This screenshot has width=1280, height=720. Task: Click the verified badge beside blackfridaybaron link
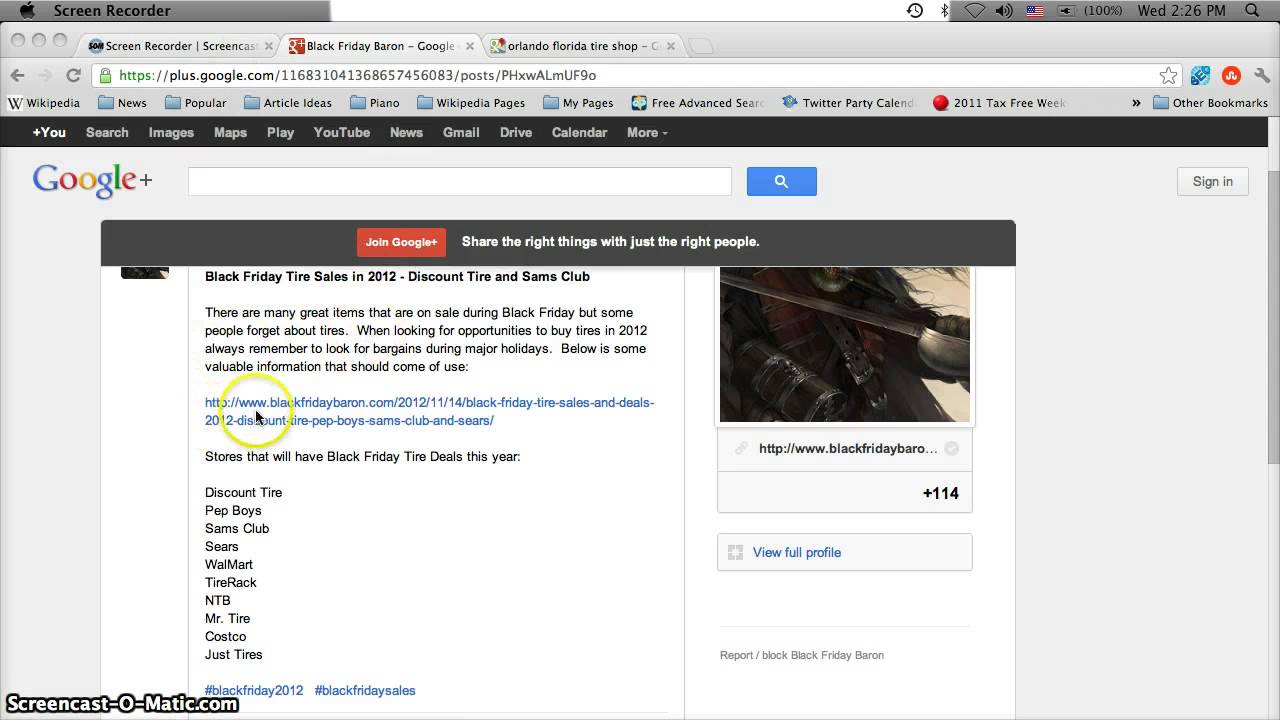[952, 448]
